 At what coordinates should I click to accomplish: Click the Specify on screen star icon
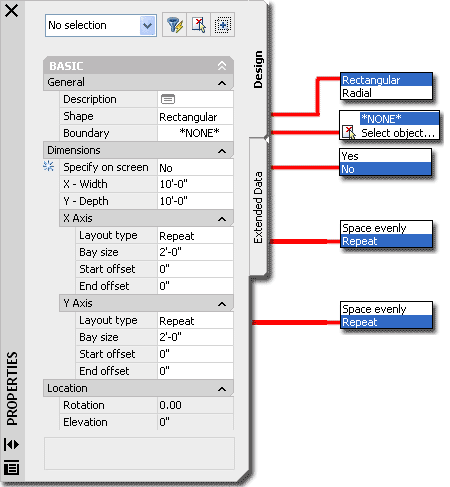coord(49,166)
